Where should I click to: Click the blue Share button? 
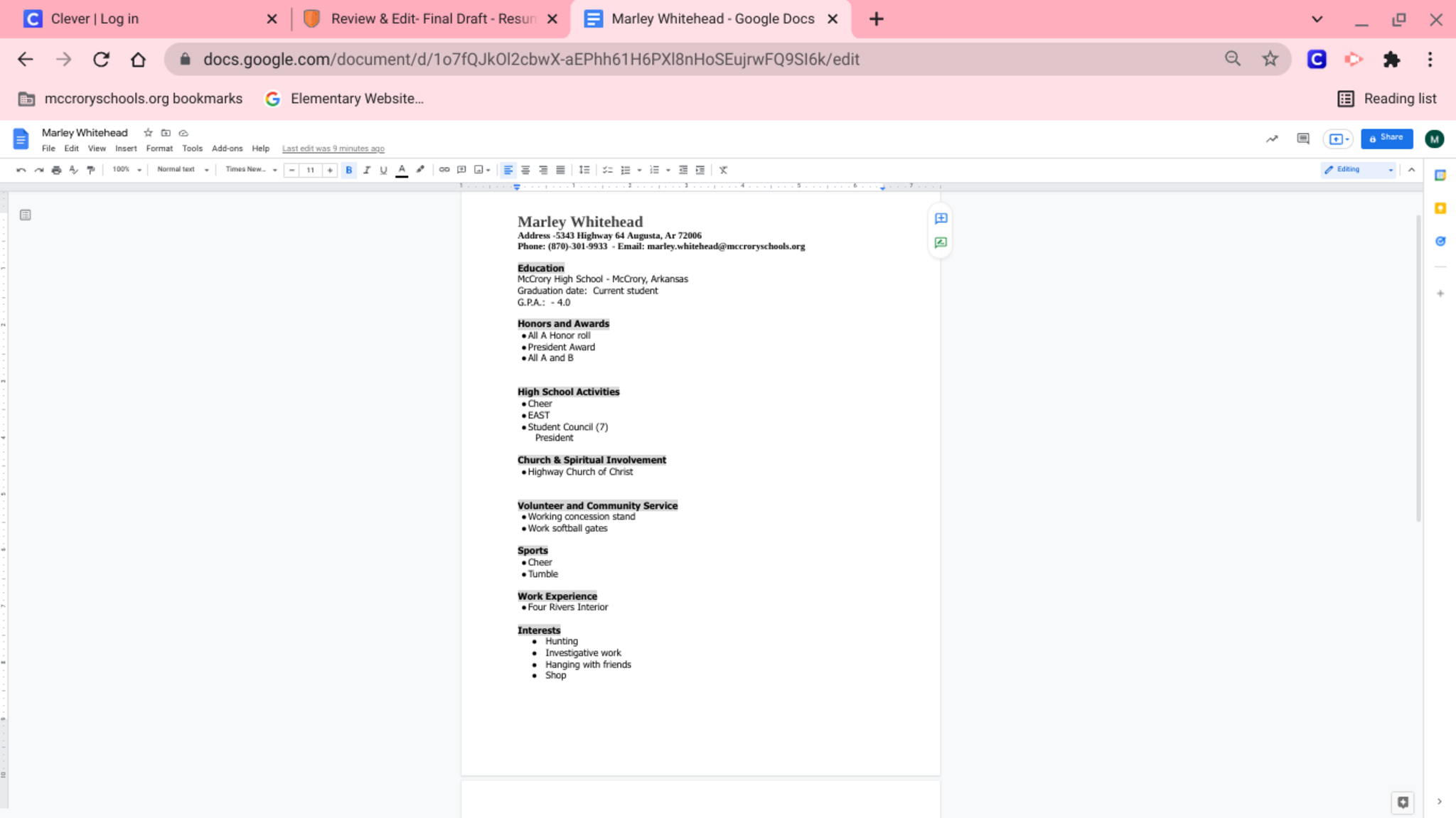click(x=1386, y=139)
